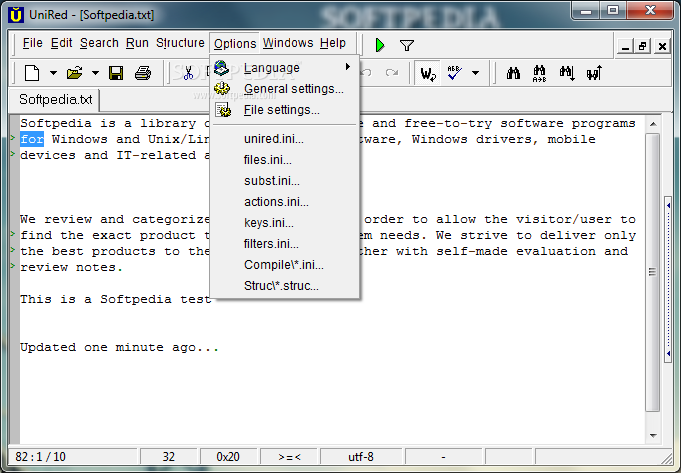This screenshot has width=681, height=473.
Task: Click the Undo arrow icon
Action: coord(366,73)
